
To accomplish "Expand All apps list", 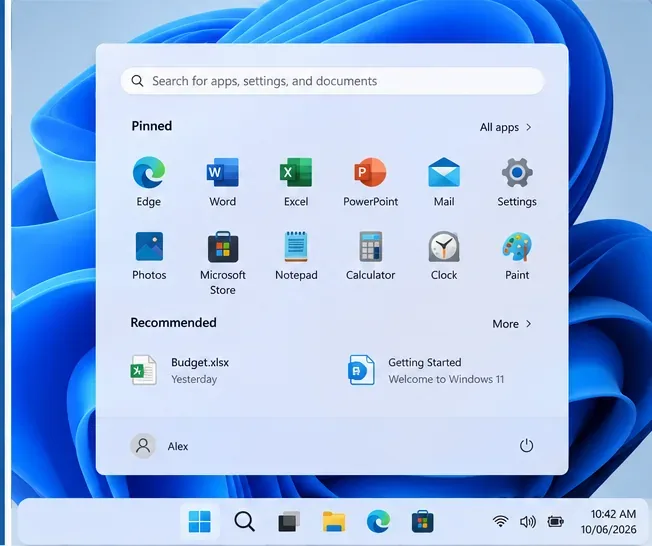I will (x=506, y=127).
